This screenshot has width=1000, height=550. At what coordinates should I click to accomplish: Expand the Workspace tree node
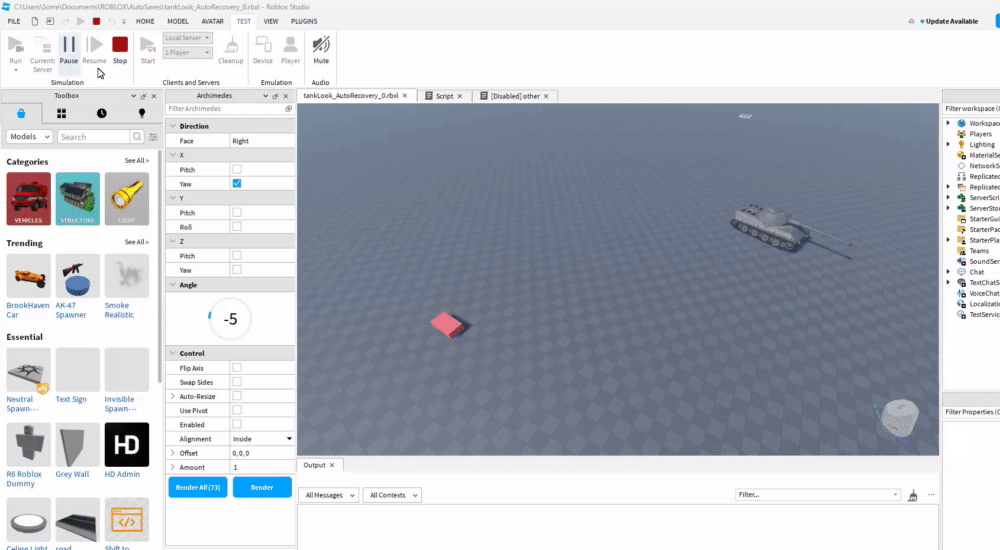click(948, 123)
